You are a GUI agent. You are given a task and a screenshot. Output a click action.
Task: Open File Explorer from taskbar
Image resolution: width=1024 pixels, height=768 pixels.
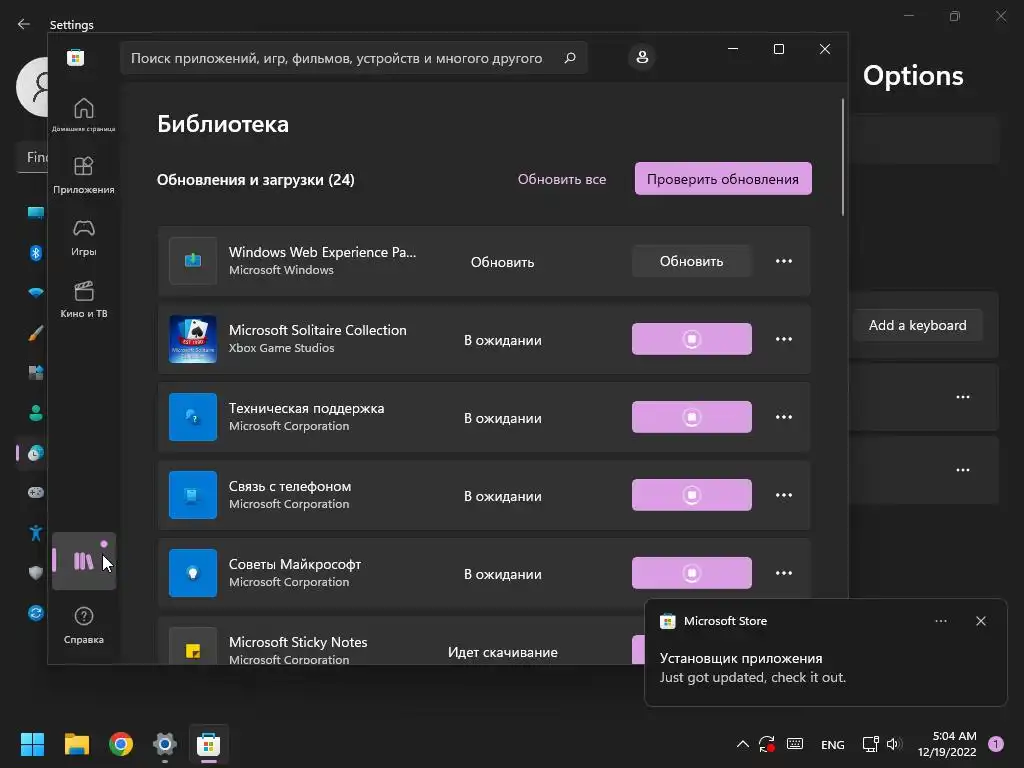(76, 744)
